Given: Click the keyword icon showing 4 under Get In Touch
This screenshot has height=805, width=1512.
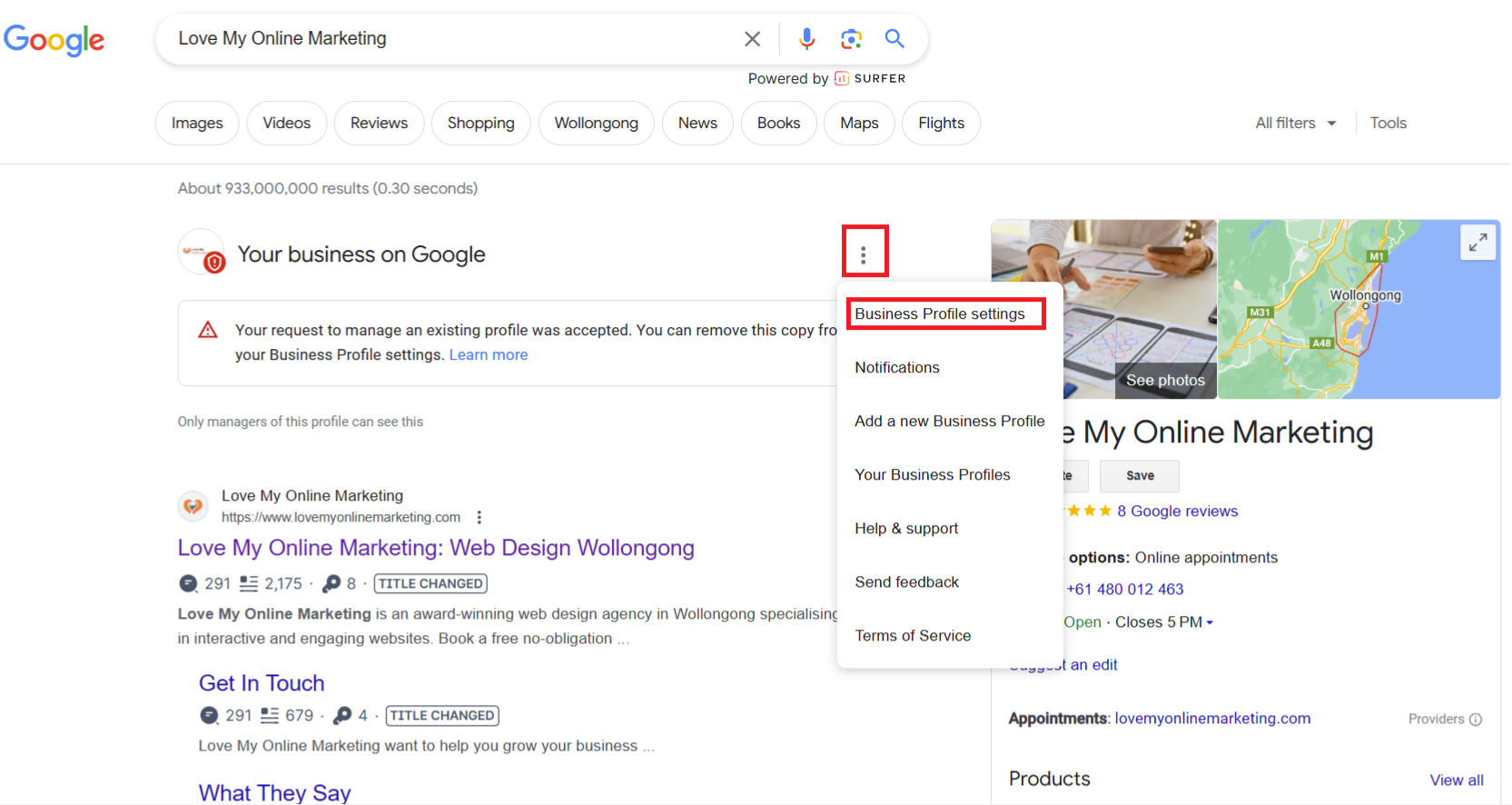Looking at the screenshot, I should (x=342, y=715).
